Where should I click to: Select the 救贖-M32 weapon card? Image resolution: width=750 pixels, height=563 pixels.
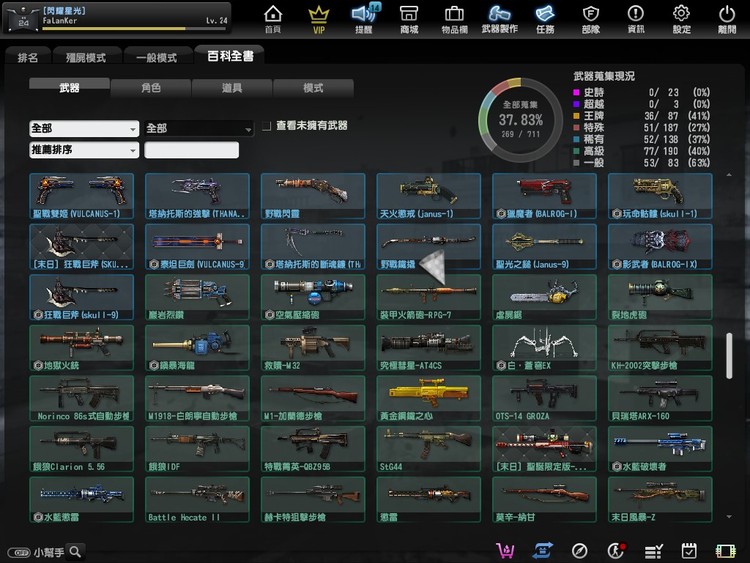[313, 348]
